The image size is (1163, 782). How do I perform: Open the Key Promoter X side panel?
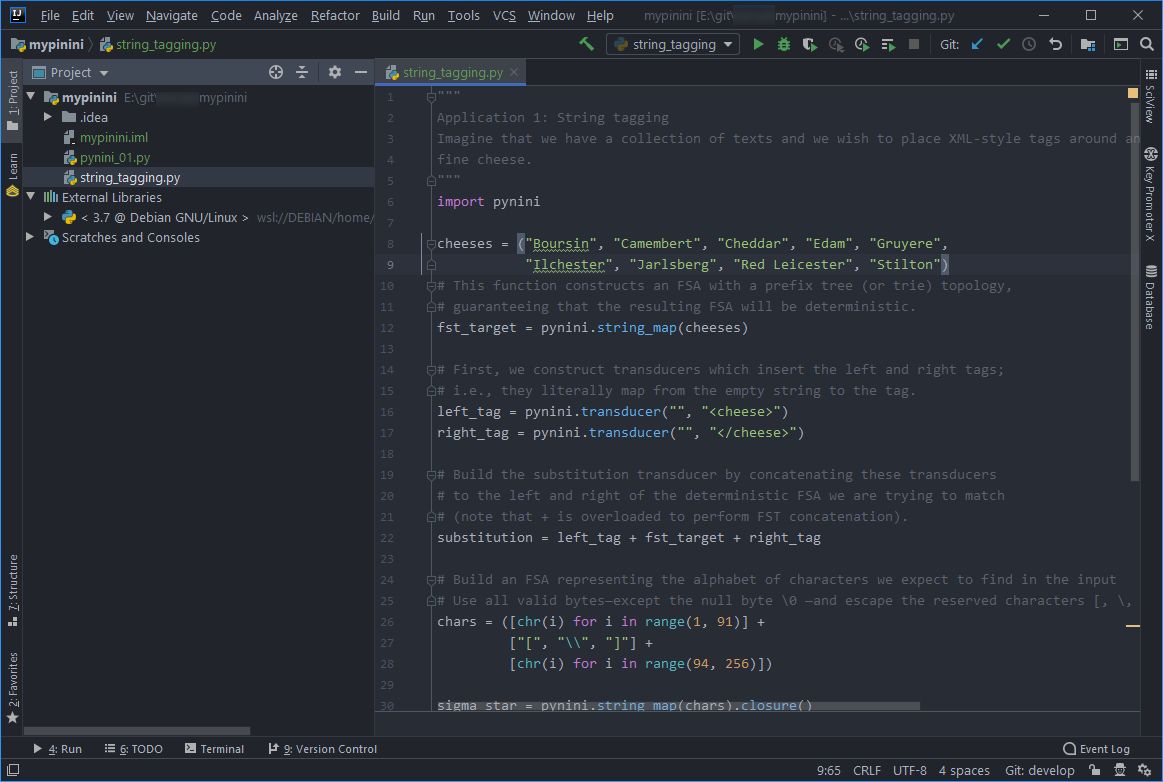(x=1150, y=194)
